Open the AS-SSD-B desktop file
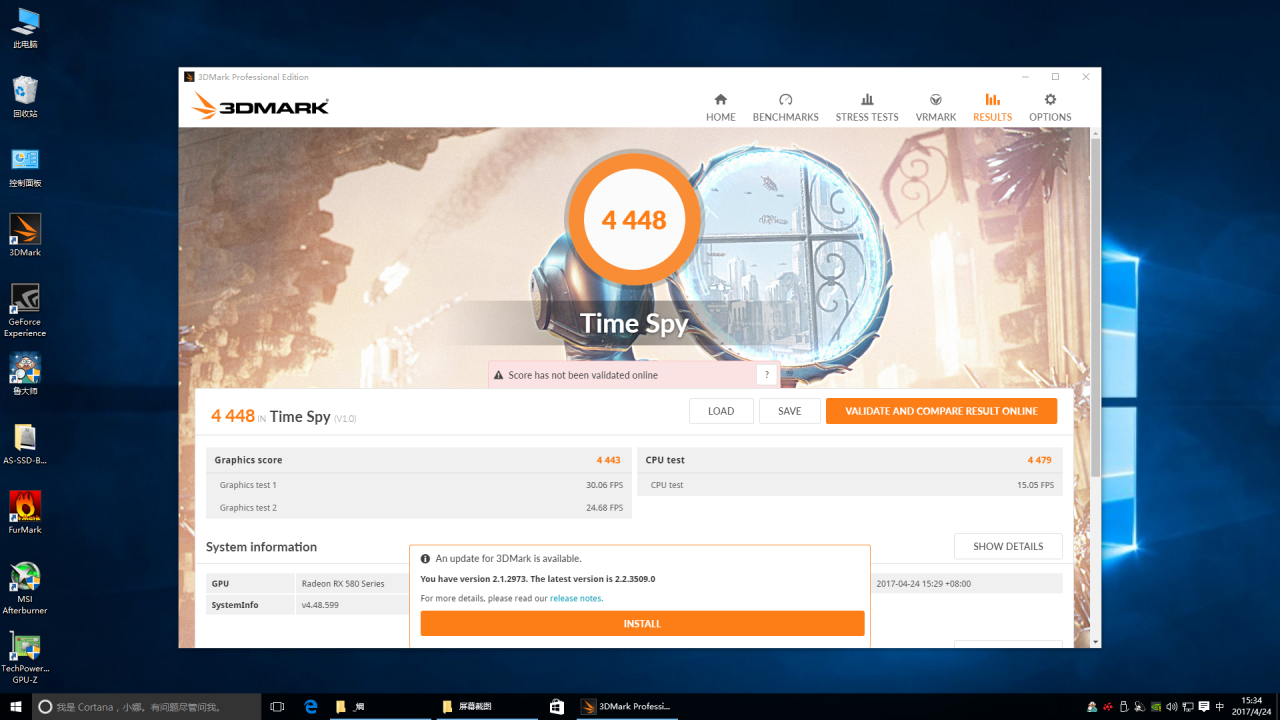 point(25,444)
